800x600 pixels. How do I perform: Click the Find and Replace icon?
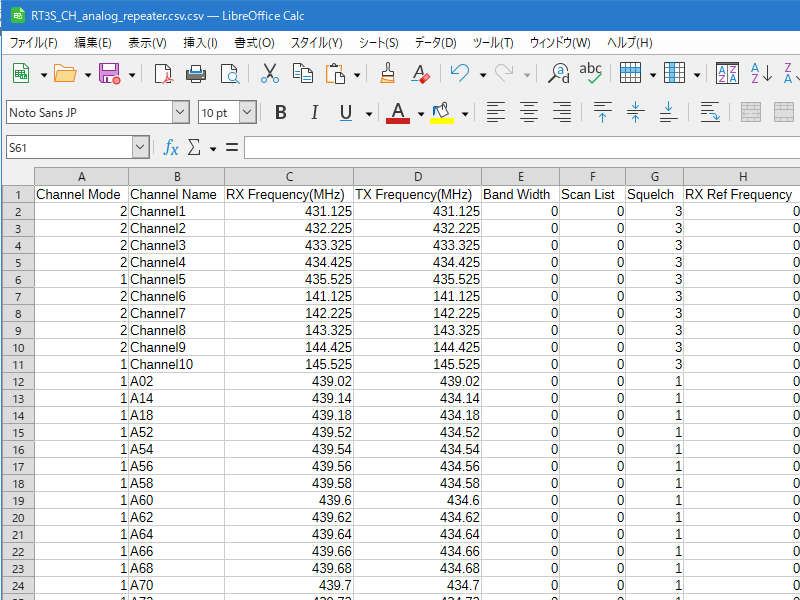(x=559, y=73)
